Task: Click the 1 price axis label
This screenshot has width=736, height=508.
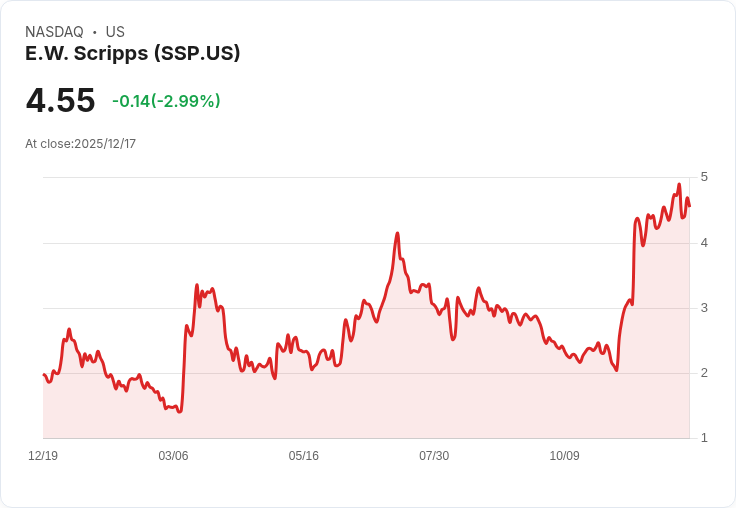Action: pyautogui.click(x=704, y=438)
